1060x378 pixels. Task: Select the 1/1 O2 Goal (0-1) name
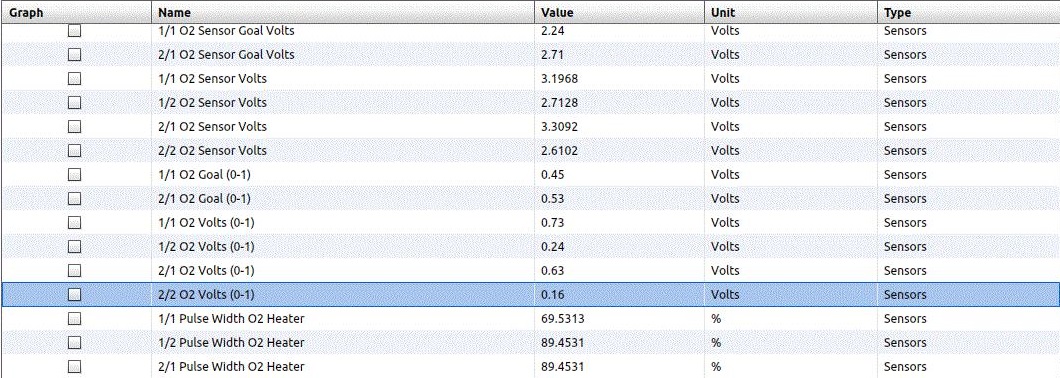204,175
